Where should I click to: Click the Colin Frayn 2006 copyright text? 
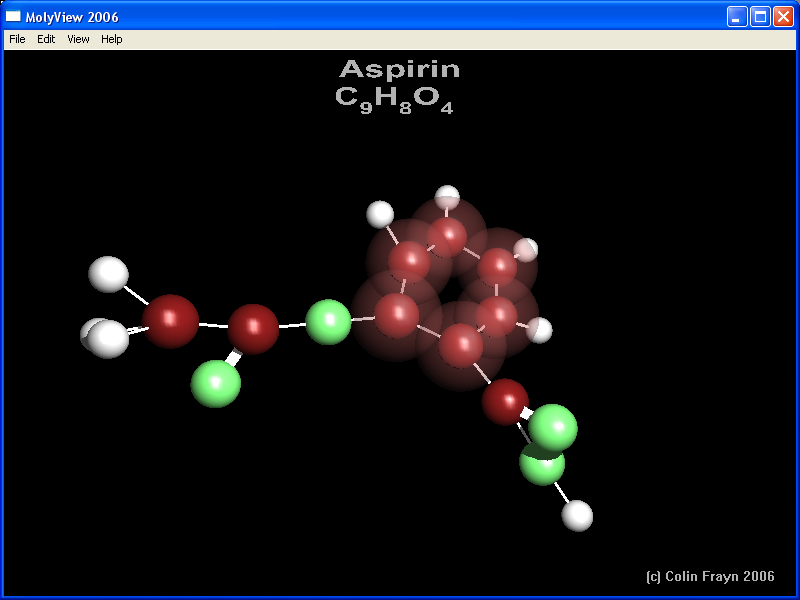[710, 576]
